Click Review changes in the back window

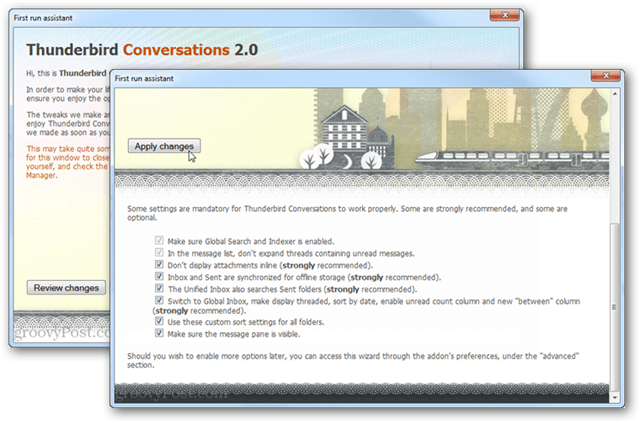click(66, 288)
